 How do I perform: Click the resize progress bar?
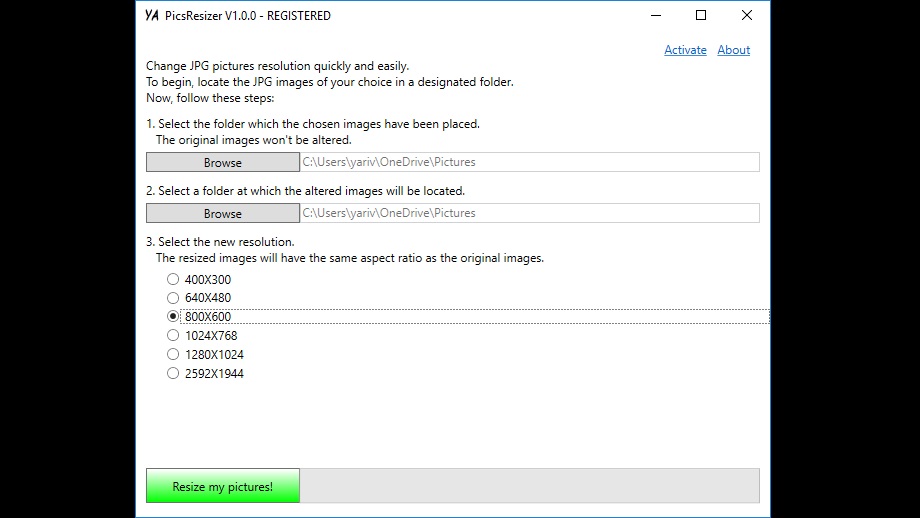coord(530,486)
